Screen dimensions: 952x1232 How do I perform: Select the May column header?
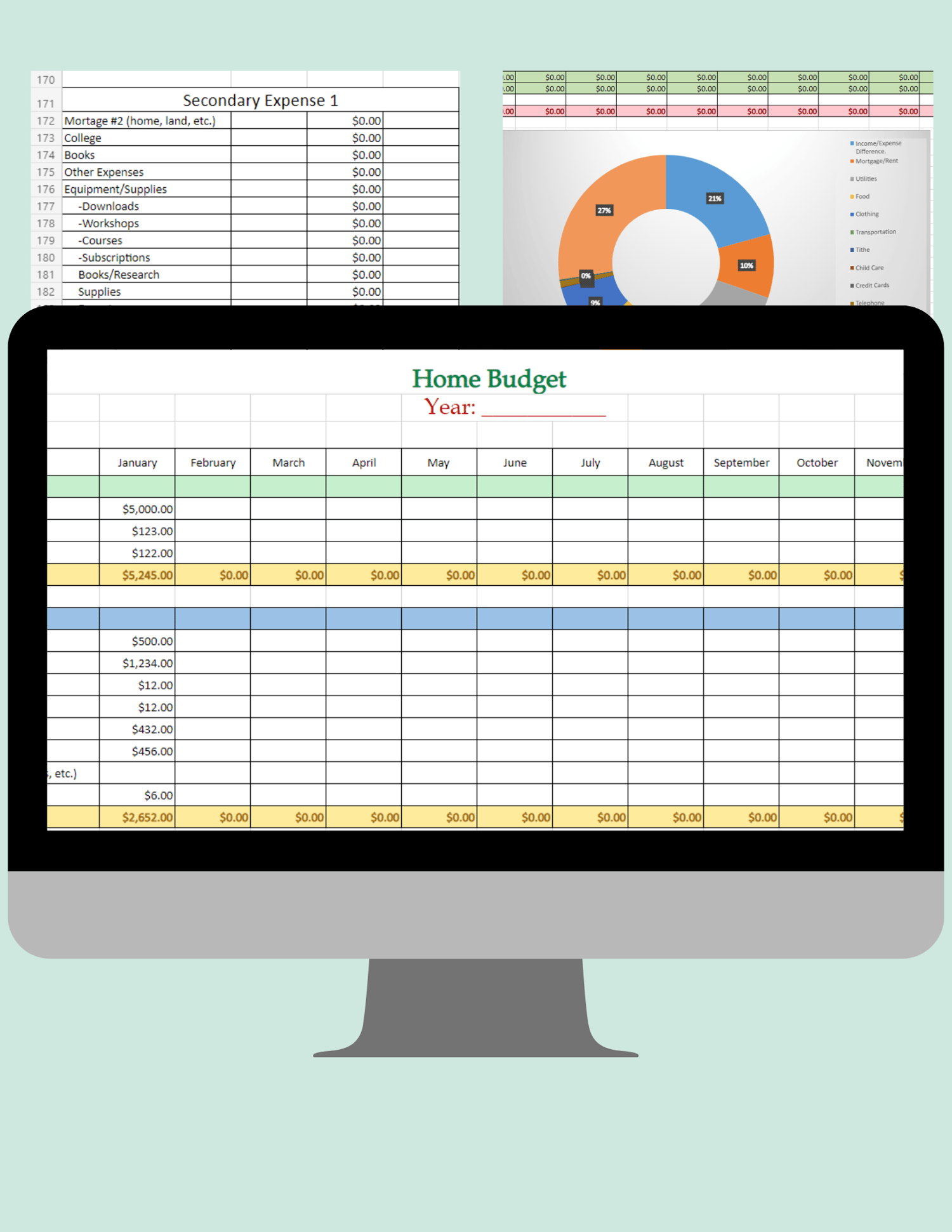click(439, 463)
